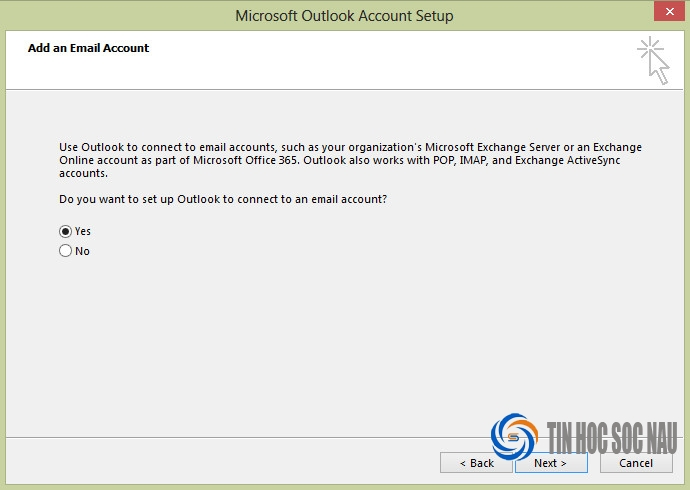The image size is (690, 490).
Task: Click the blue-orange swirl watermark logo
Action: click(514, 437)
